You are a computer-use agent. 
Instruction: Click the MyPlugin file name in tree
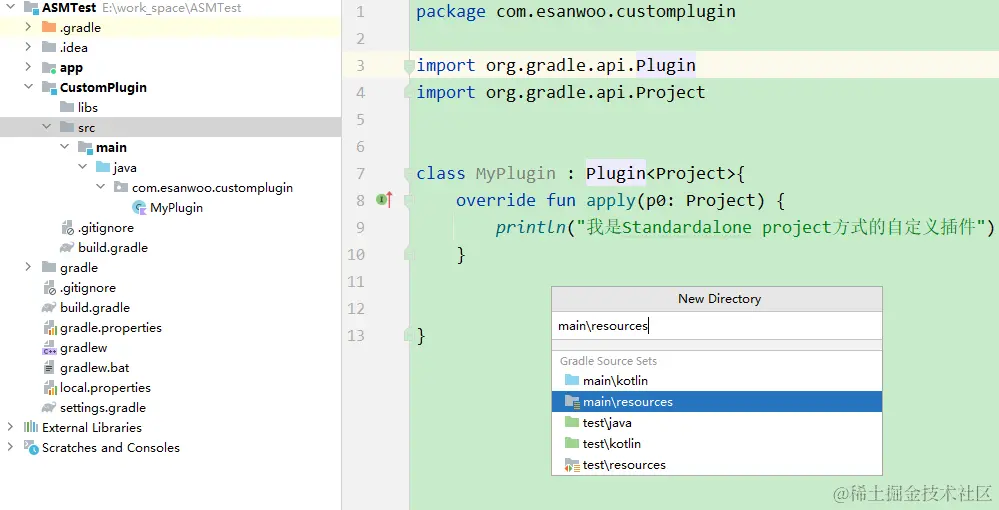click(176, 208)
